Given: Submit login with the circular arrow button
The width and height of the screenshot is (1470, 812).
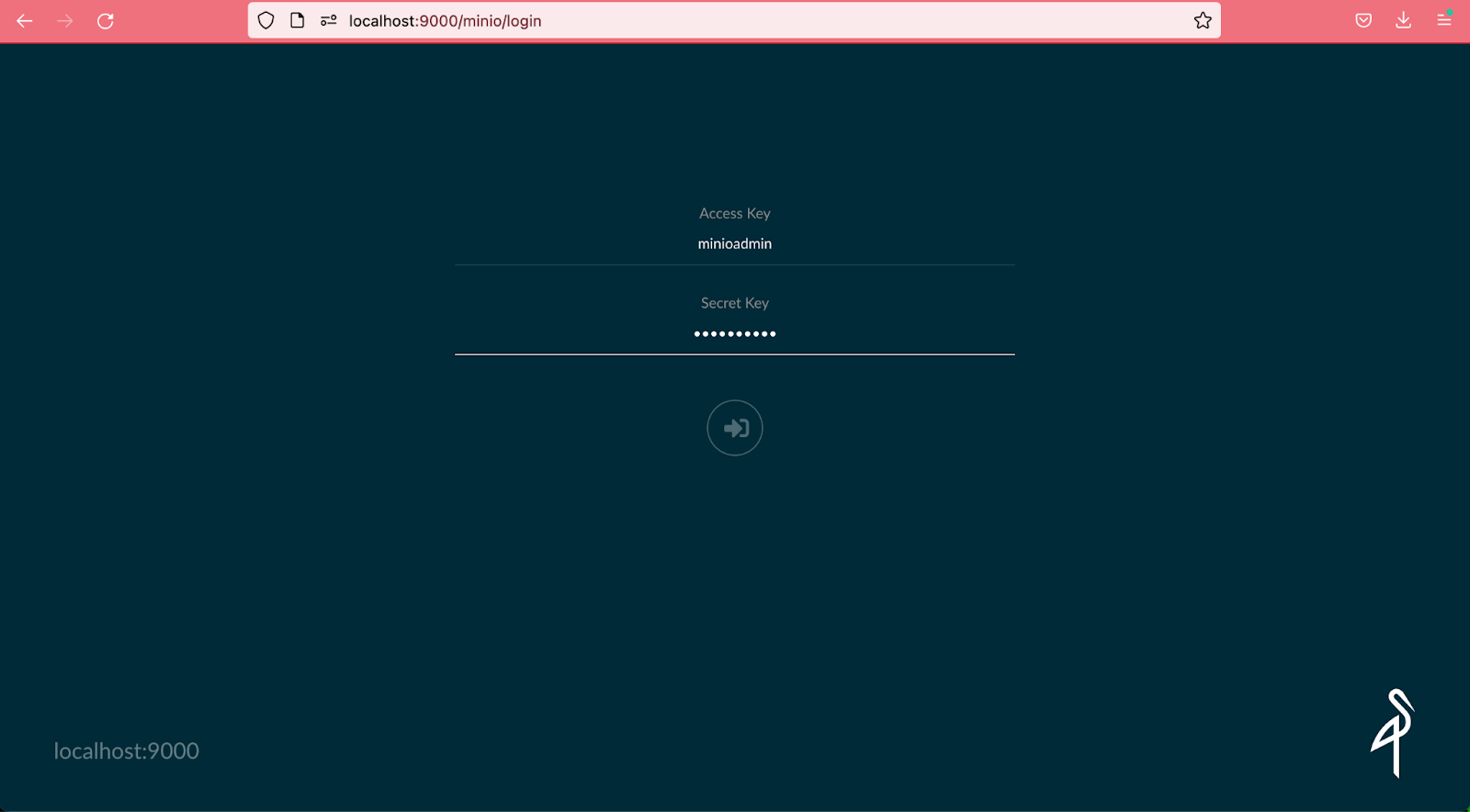Looking at the screenshot, I should pos(735,428).
